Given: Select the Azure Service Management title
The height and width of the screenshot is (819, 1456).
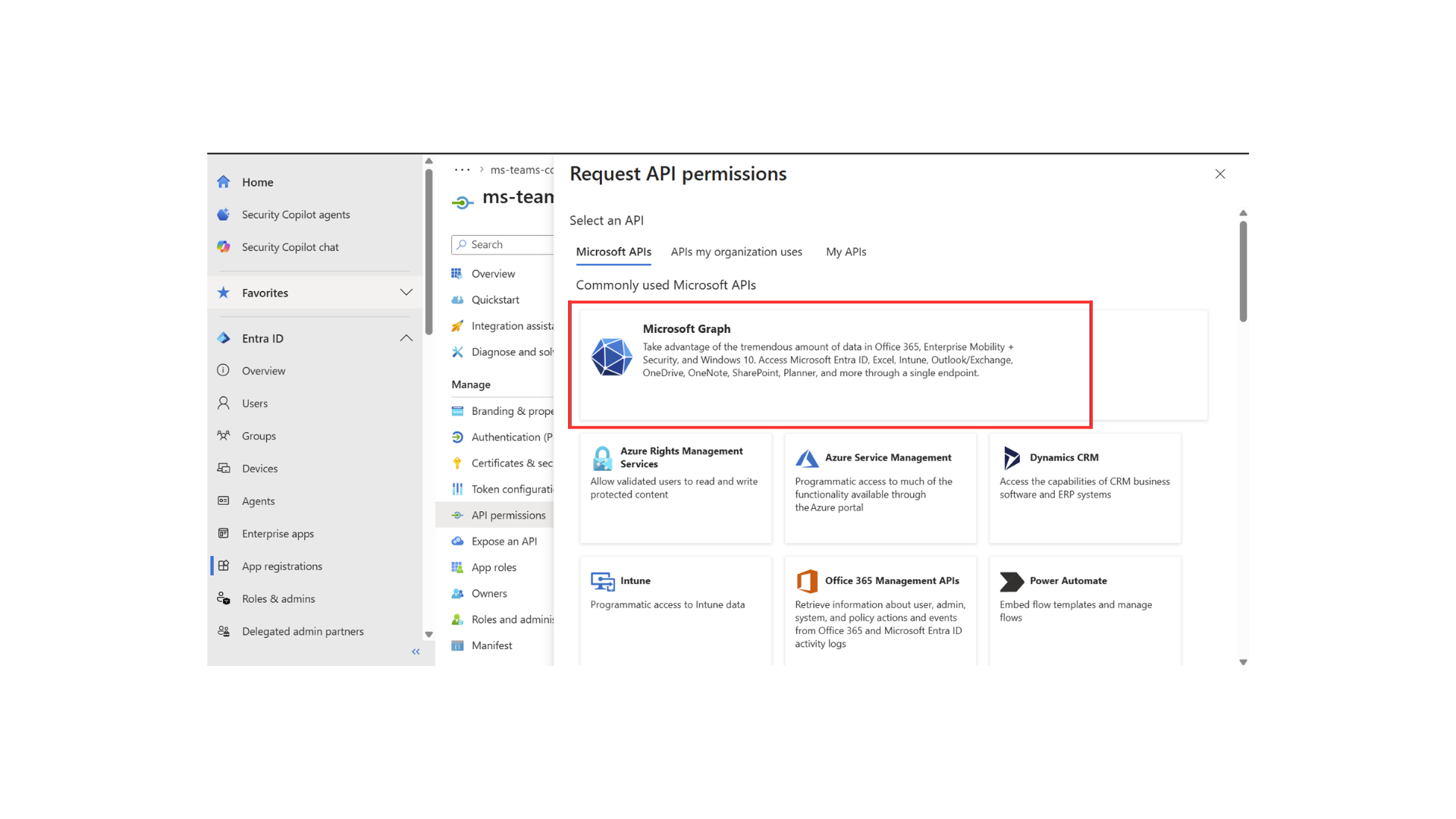Looking at the screenshot, I should coord(888,457).
